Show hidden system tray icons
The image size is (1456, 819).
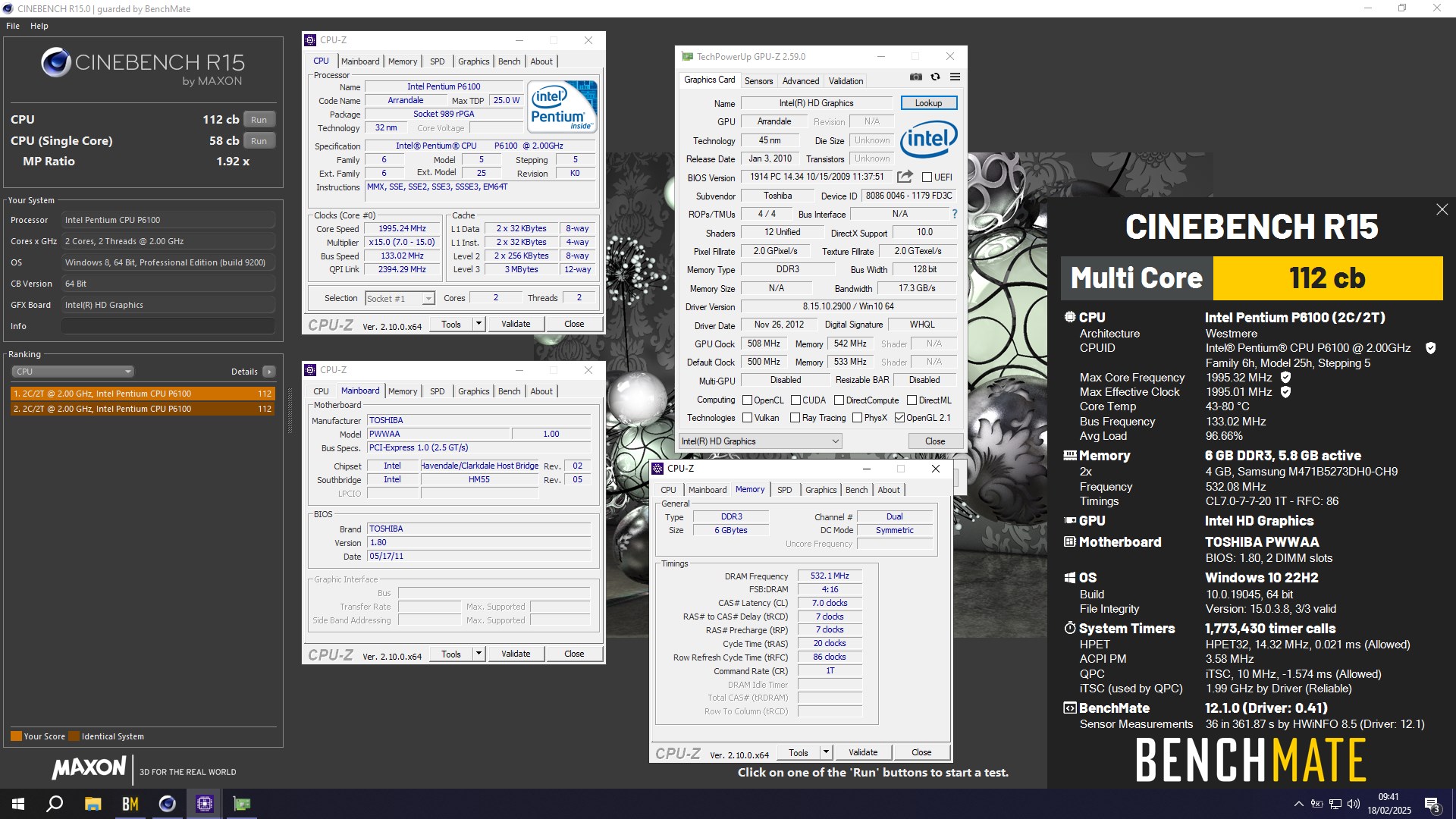1298,804
